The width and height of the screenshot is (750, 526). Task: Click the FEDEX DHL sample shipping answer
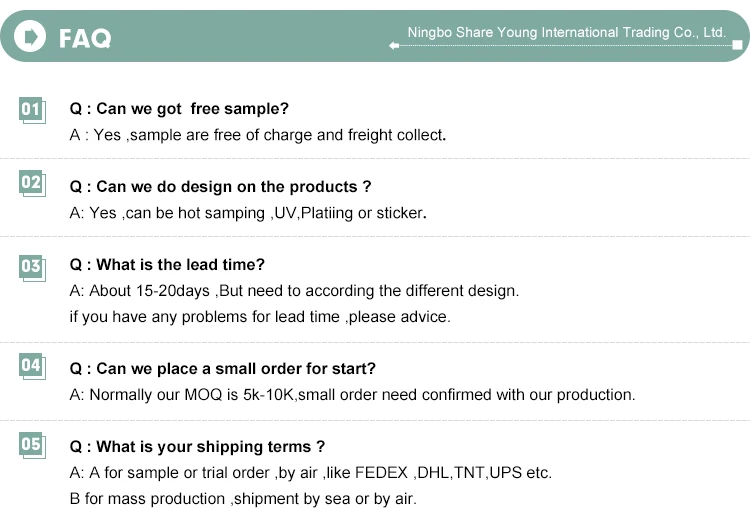click(310, 473)
